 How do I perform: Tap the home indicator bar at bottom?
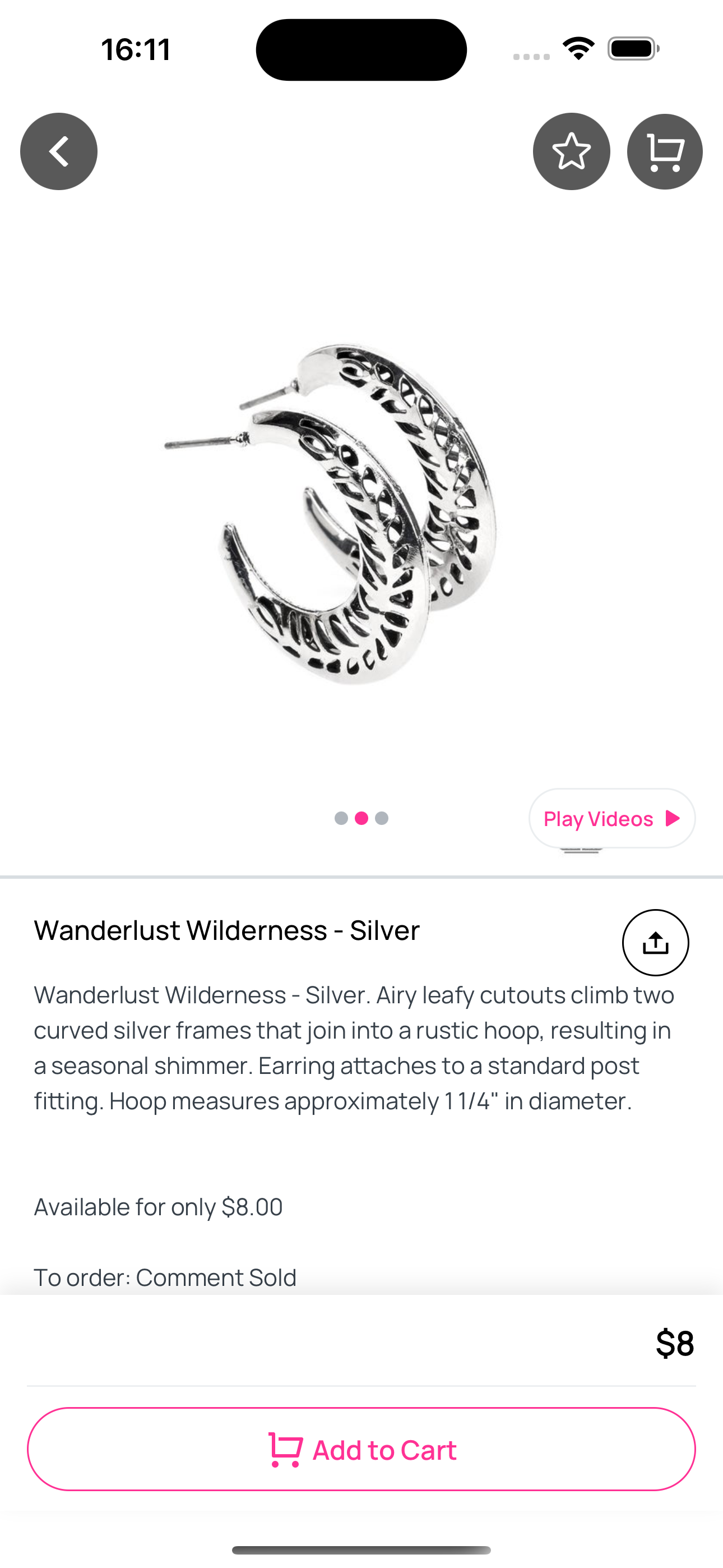[x=361, y=1549]
